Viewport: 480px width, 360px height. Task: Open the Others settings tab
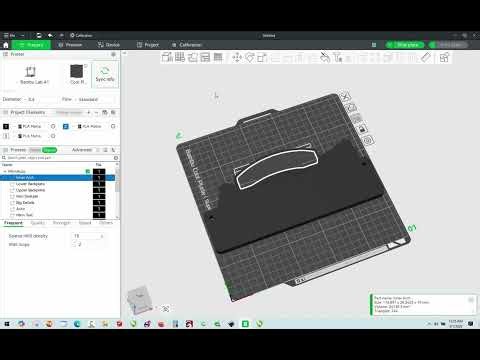pyautogui.click(x=106, y=223)
